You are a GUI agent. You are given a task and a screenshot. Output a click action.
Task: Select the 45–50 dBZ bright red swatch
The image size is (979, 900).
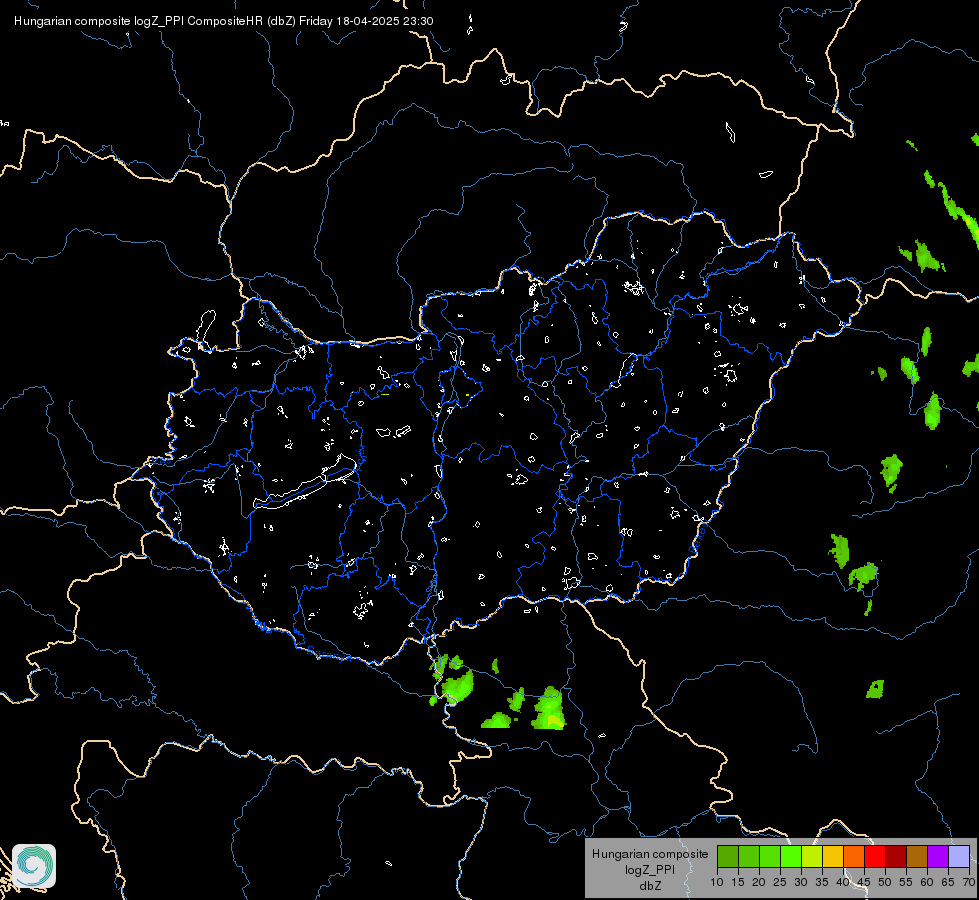pyautogui.click(x=875, y=856)
